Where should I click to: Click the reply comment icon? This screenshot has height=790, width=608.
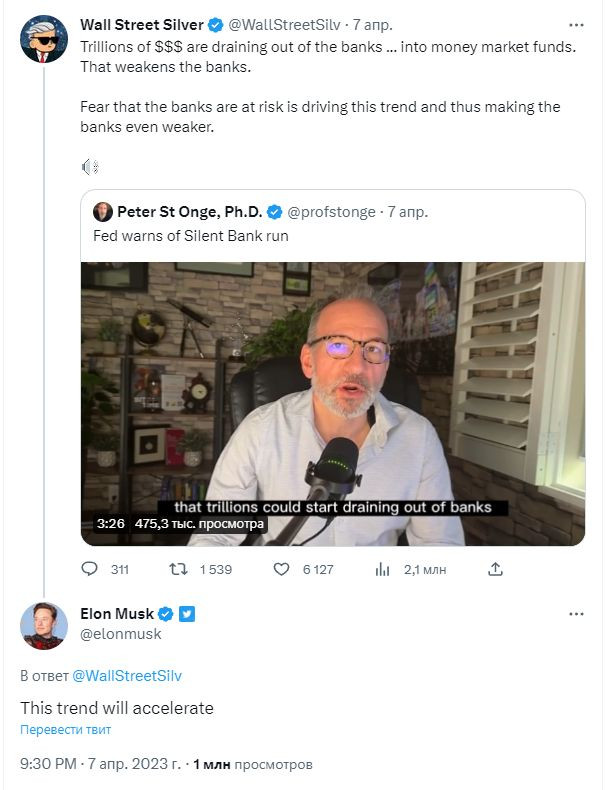[91, 569]
